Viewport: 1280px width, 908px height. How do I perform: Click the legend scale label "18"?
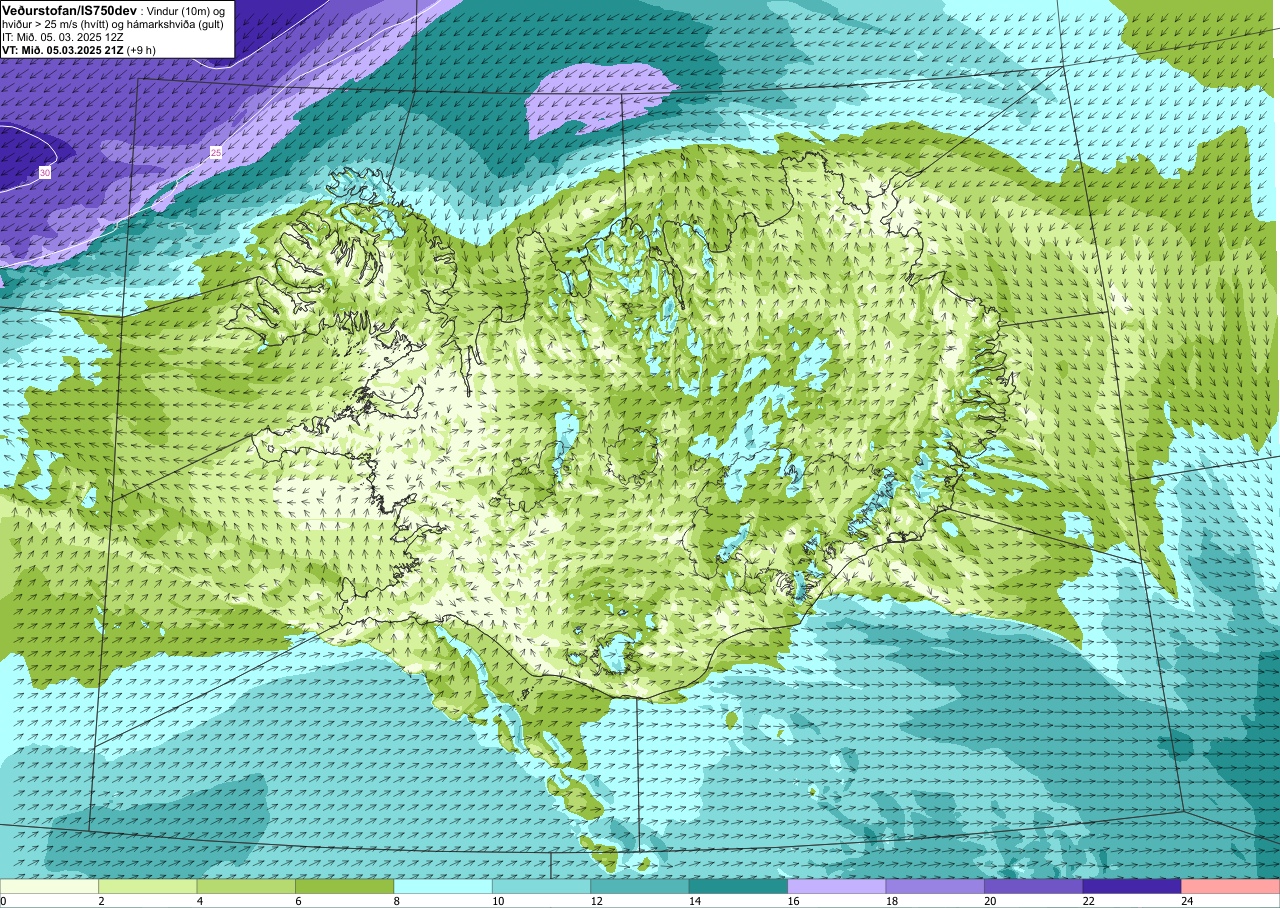[x=892, y=901]
